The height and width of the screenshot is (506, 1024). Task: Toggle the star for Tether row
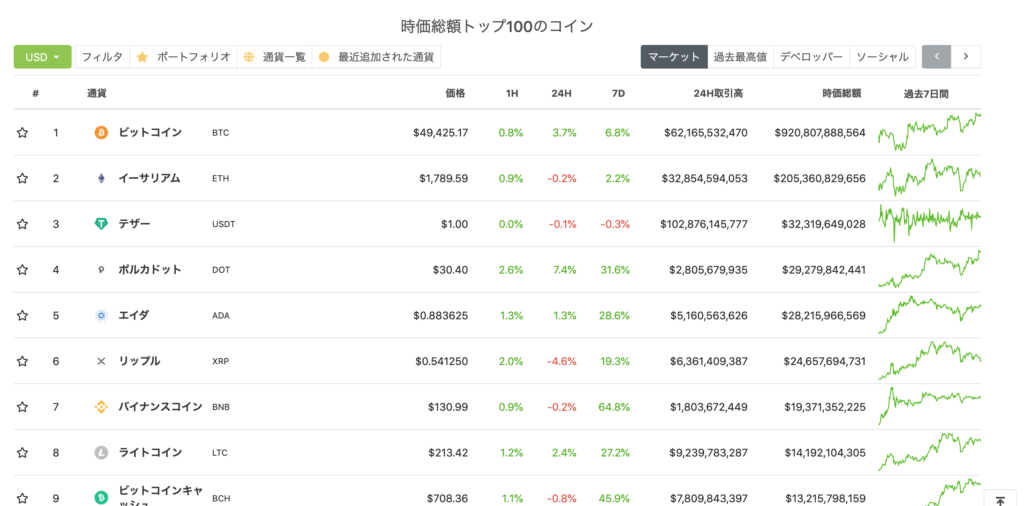point(22,224)
